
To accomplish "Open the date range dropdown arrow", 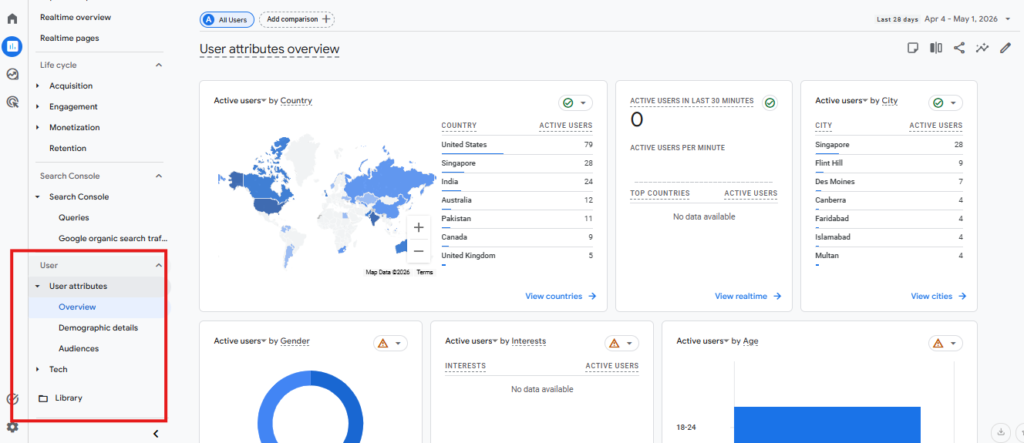I will (x=1008, y=20).
